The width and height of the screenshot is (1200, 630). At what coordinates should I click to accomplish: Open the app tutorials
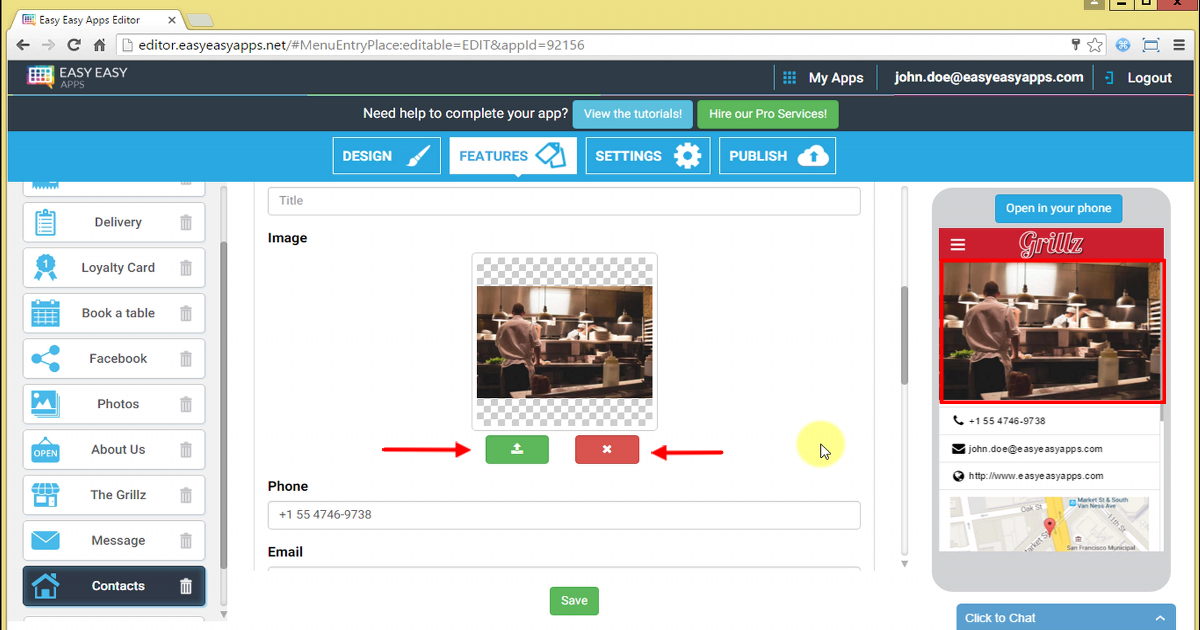[632, 113]
